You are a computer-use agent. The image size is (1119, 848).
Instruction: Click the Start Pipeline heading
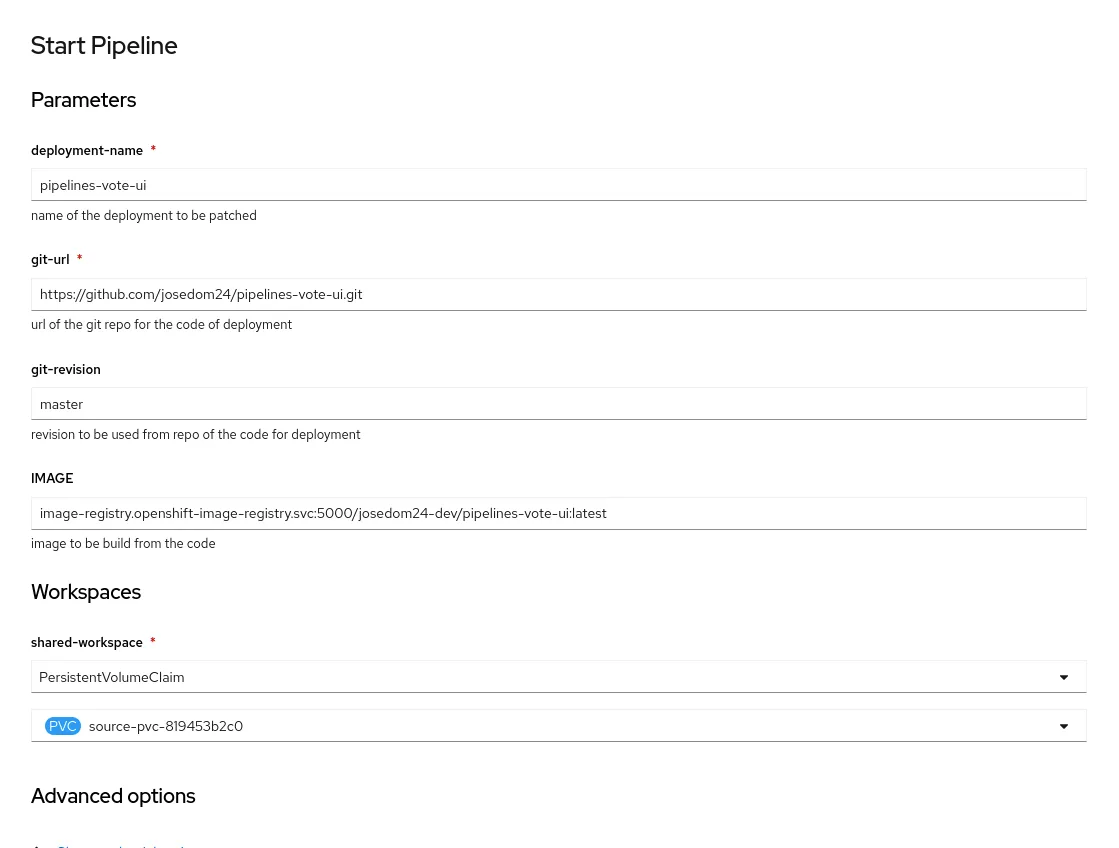[x=104, y=46]
